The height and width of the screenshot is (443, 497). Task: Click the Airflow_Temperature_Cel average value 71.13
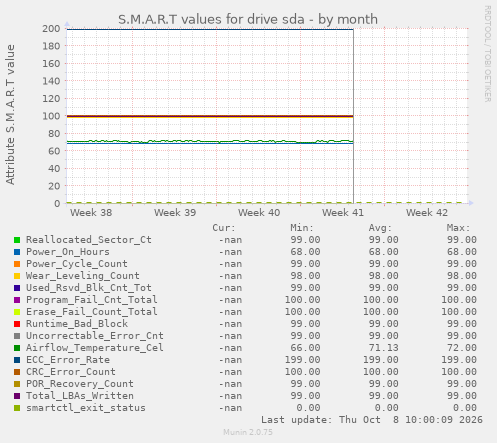click(383, 348)
